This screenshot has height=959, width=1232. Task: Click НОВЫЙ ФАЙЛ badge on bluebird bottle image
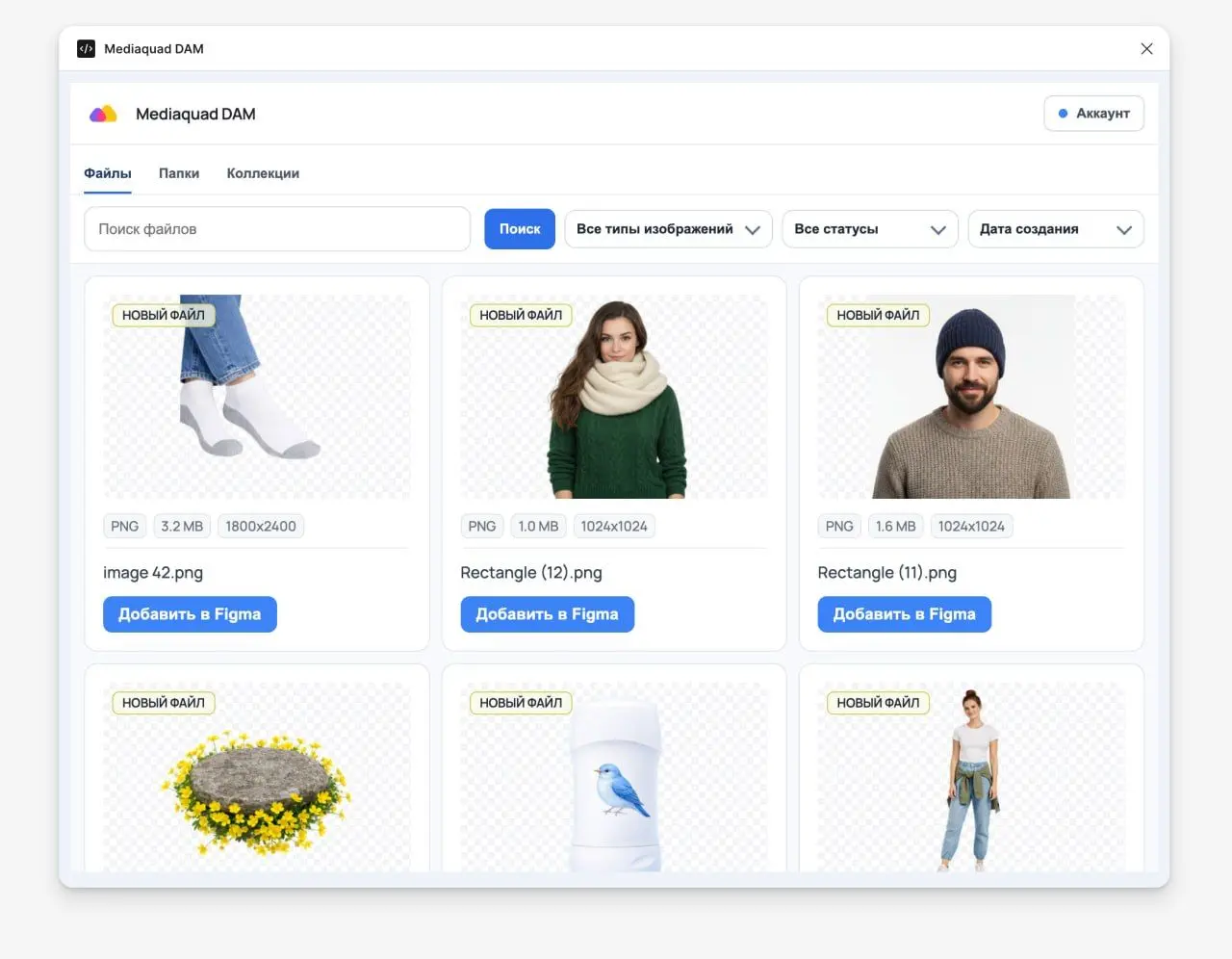click(x=521, y=703)
